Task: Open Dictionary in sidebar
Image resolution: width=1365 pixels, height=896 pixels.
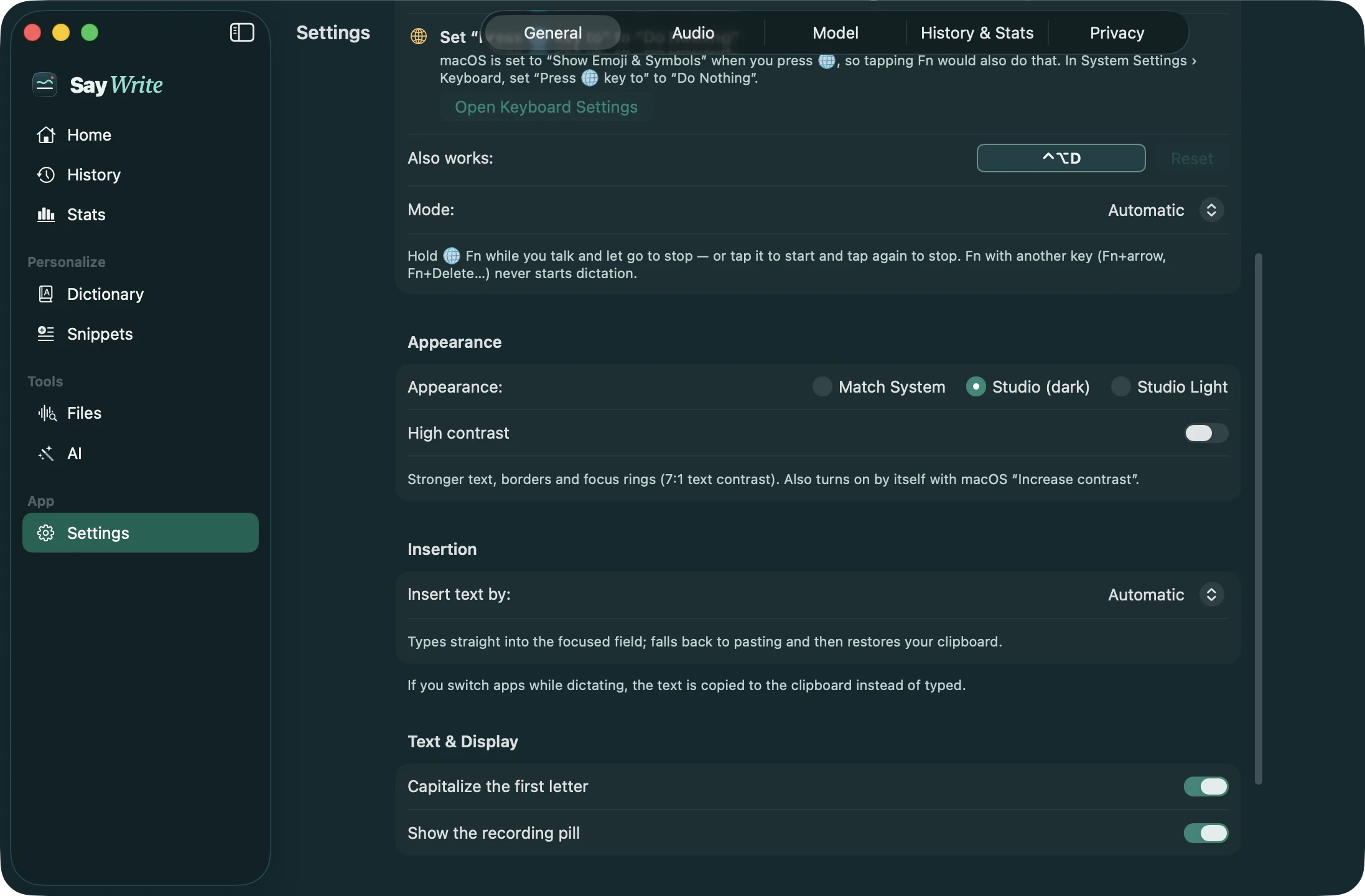Action: pyautogui.click(x=141, y=294)
